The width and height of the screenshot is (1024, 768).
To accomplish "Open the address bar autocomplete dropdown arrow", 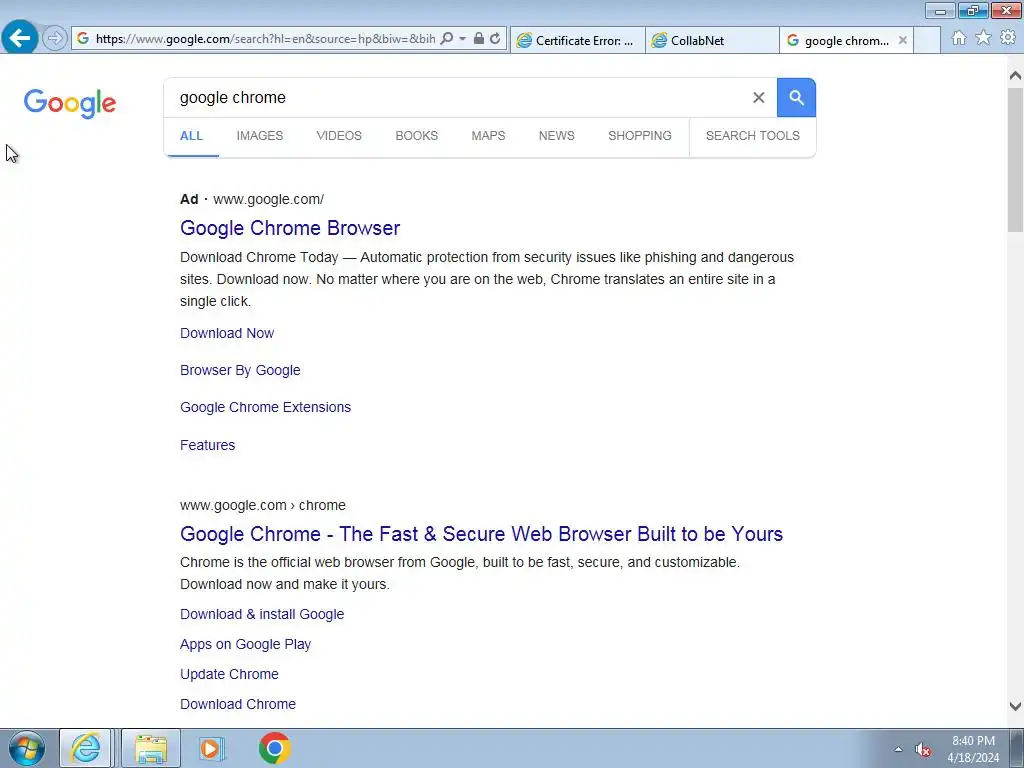I will coord(462,39).
